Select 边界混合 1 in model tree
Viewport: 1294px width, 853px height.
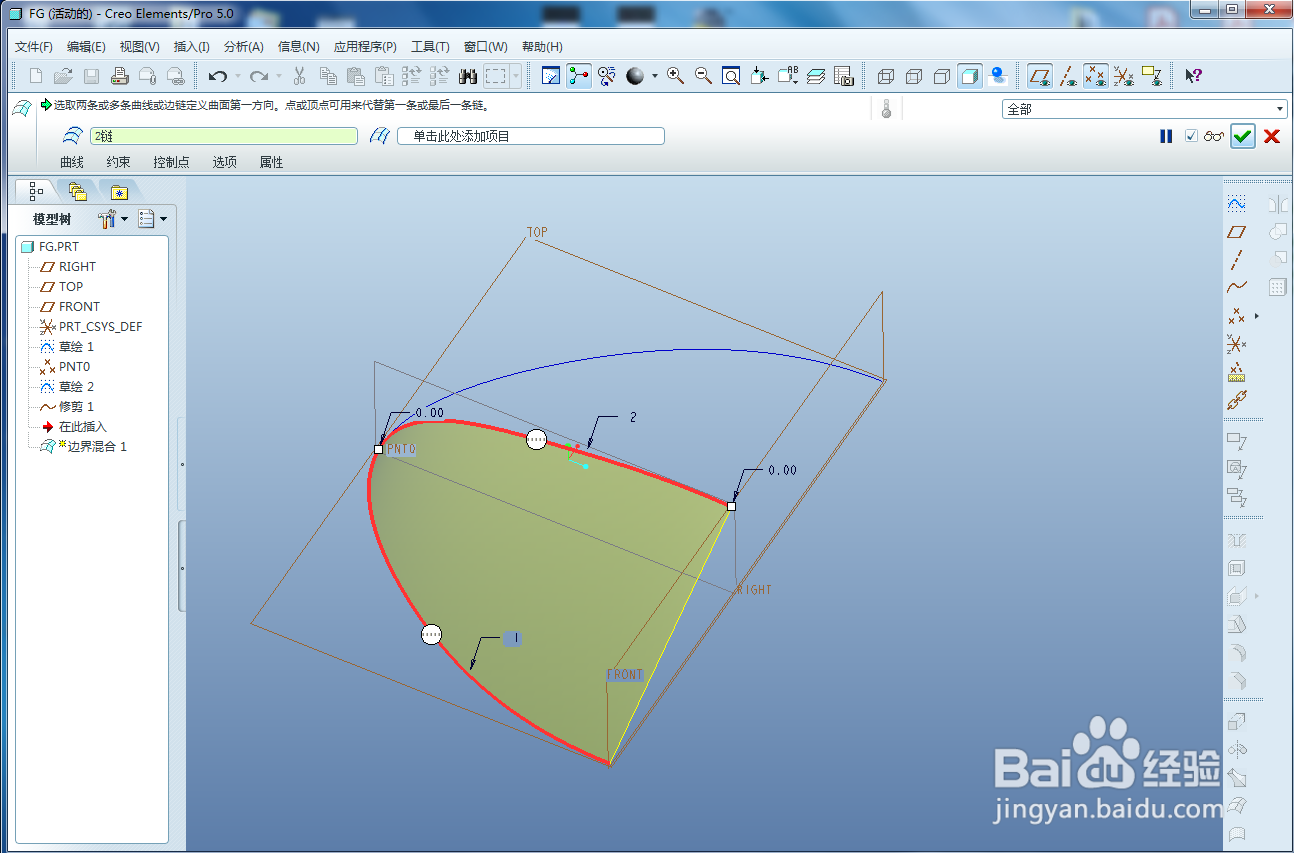coord(96,447)
